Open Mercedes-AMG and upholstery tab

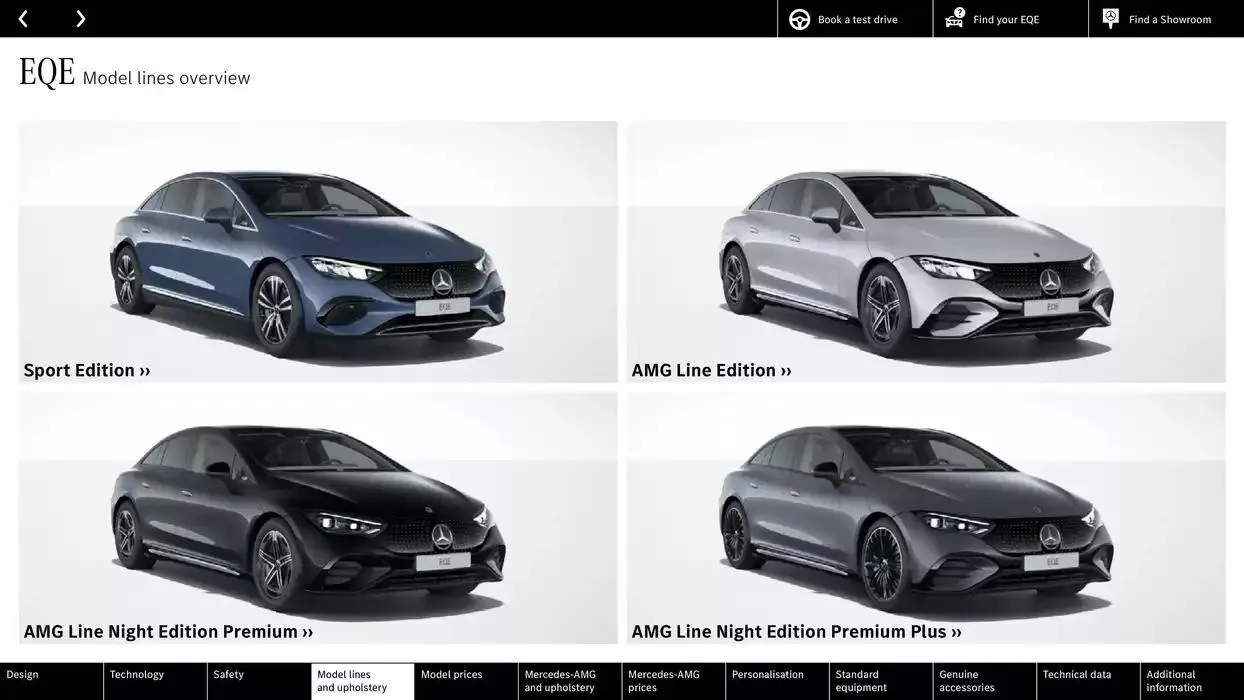570,681
